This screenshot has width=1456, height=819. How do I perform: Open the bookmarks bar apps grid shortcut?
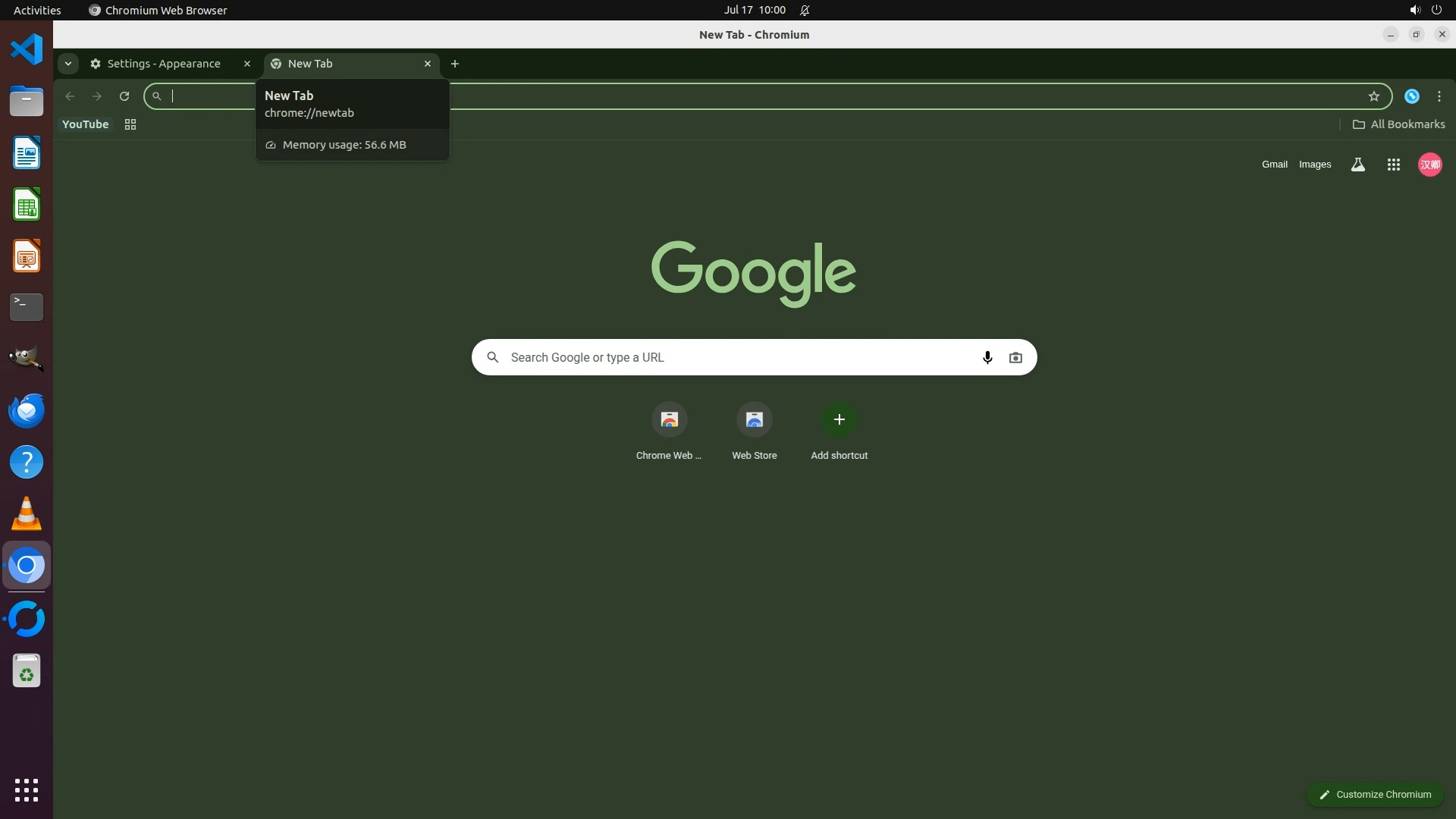(x=130, y=124)
